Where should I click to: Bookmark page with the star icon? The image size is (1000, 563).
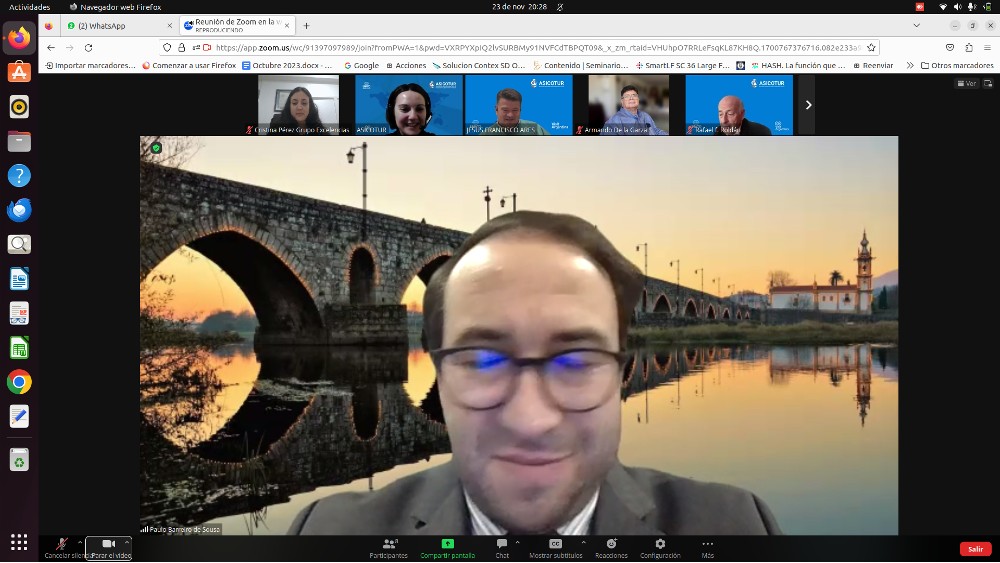click(x=871, y=47)
